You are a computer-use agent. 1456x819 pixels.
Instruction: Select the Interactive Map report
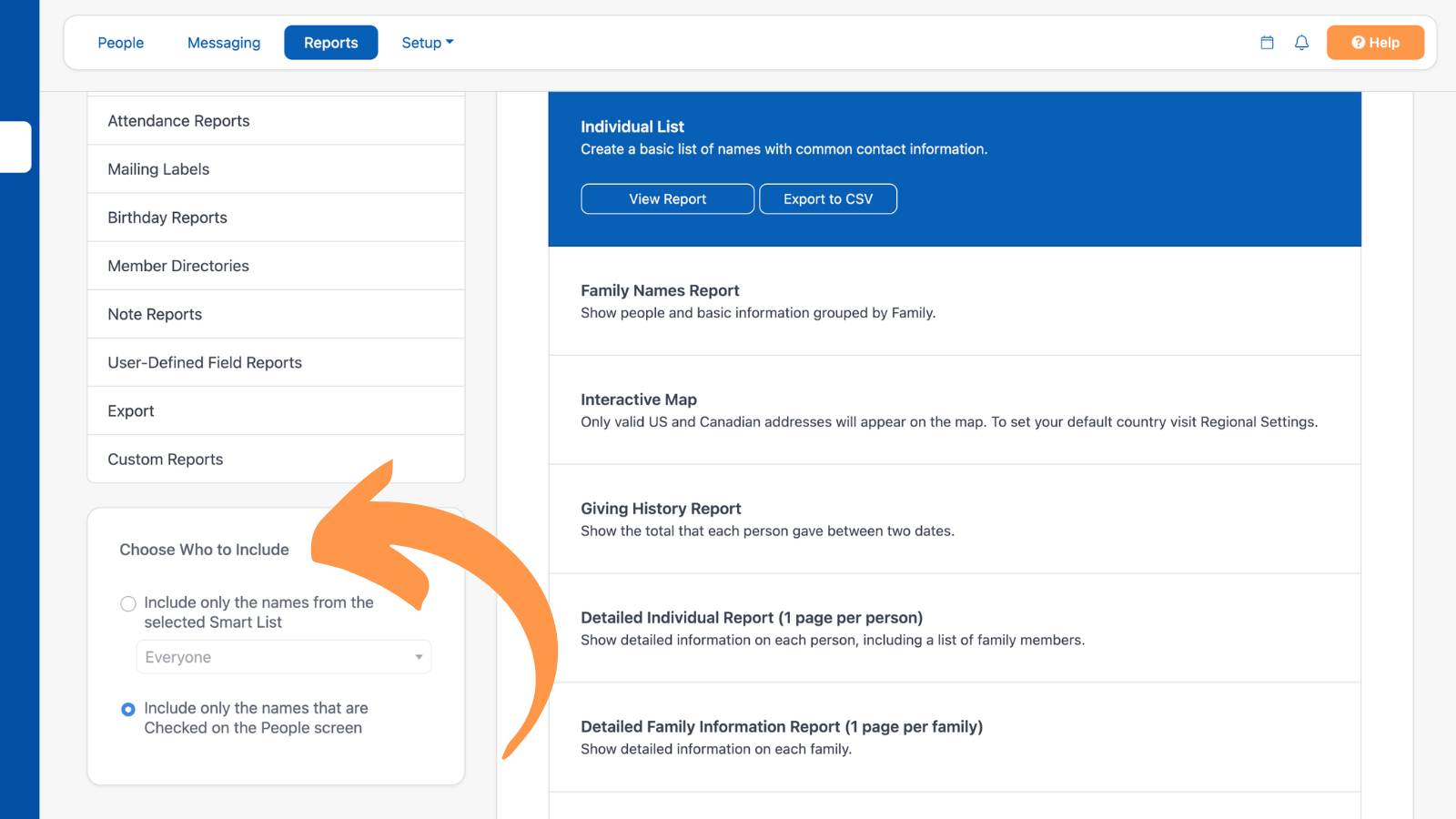[x=955, y=410]
